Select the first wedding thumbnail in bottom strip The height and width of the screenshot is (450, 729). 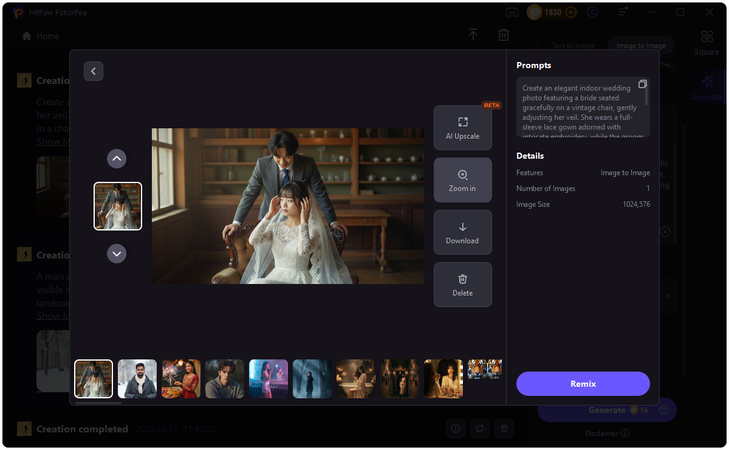click(93, 379)
